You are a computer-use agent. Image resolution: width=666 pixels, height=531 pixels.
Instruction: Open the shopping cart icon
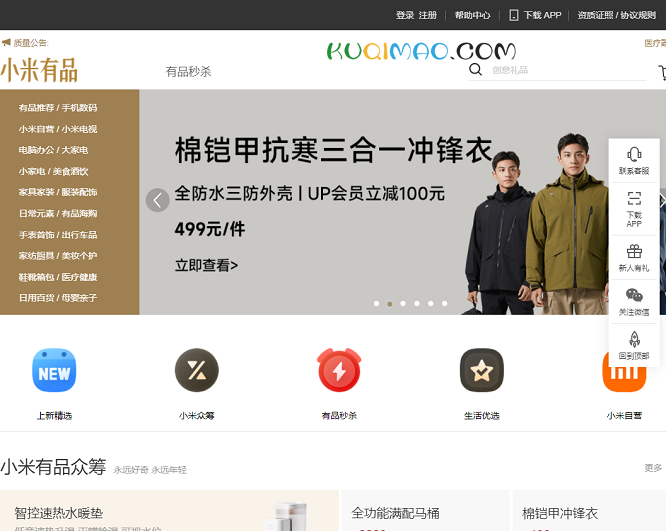pyautogui.click(x=662, y=72)
